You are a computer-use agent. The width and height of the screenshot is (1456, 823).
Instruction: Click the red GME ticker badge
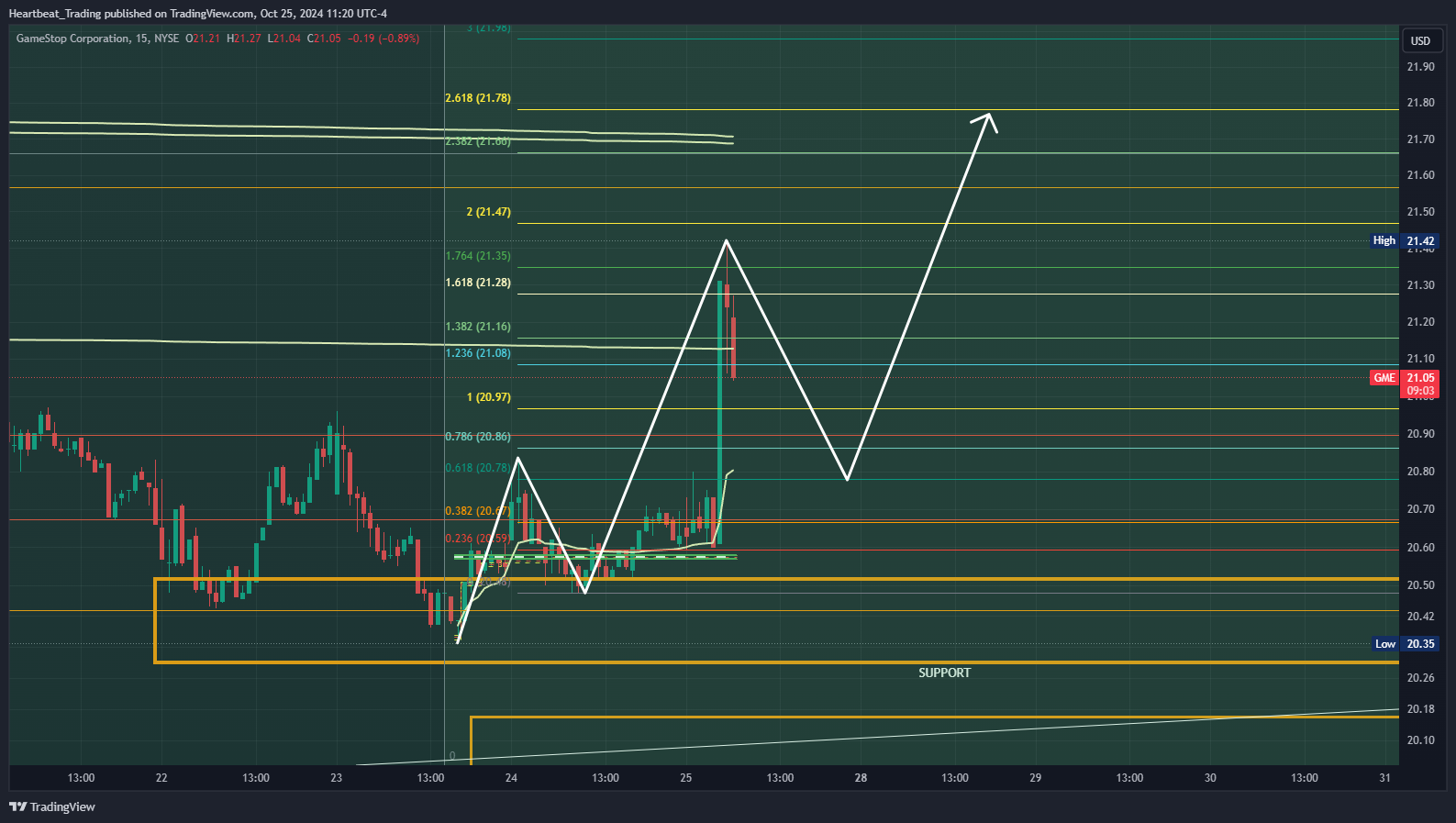click(x=1384, y=378)
